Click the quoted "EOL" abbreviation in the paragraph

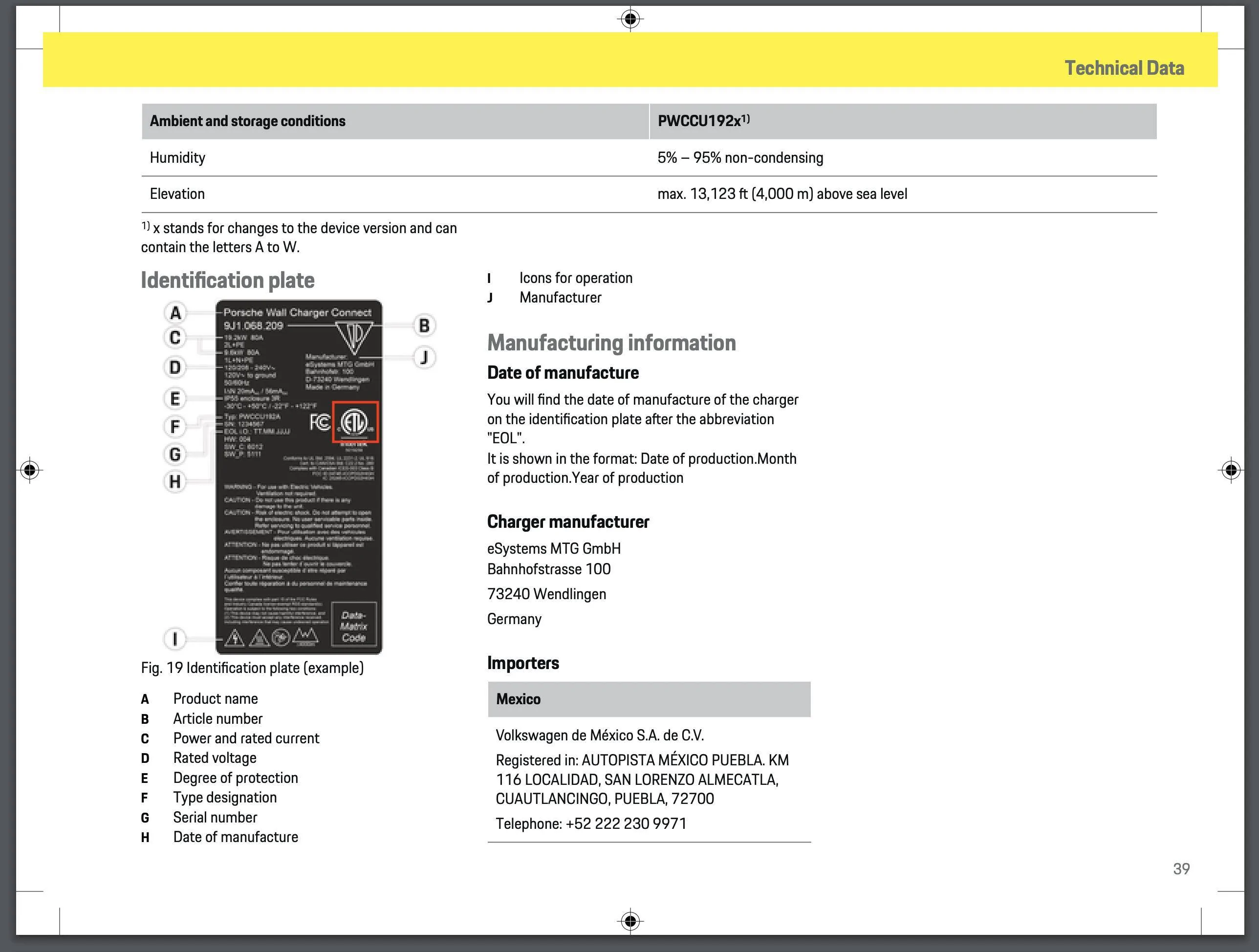pyautogui.click(x=506, y=438)
